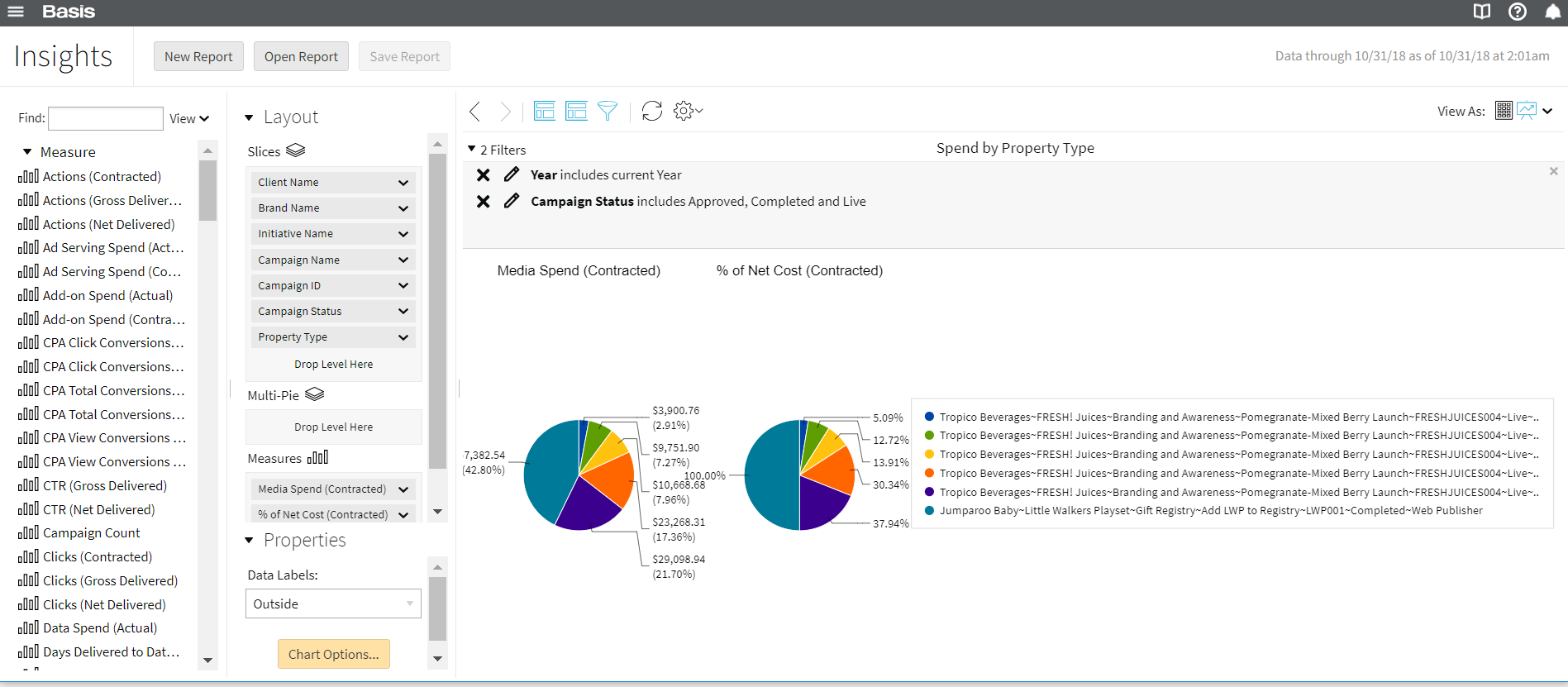
Task: Open the notifications bell
Action: coord(1552,12)
